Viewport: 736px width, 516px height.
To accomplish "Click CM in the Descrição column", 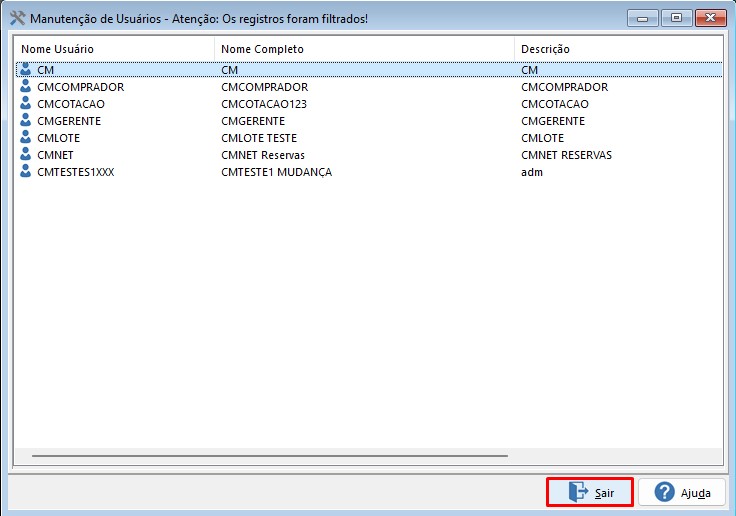I will coord(529,70).
